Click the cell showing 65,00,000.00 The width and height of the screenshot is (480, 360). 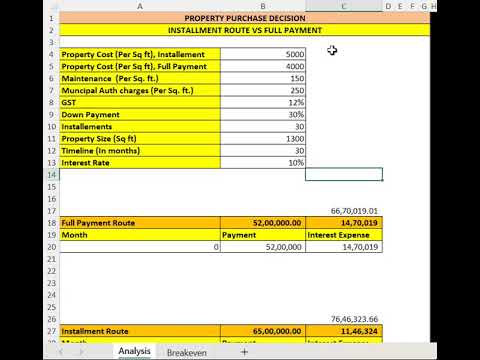click(263, 331)
